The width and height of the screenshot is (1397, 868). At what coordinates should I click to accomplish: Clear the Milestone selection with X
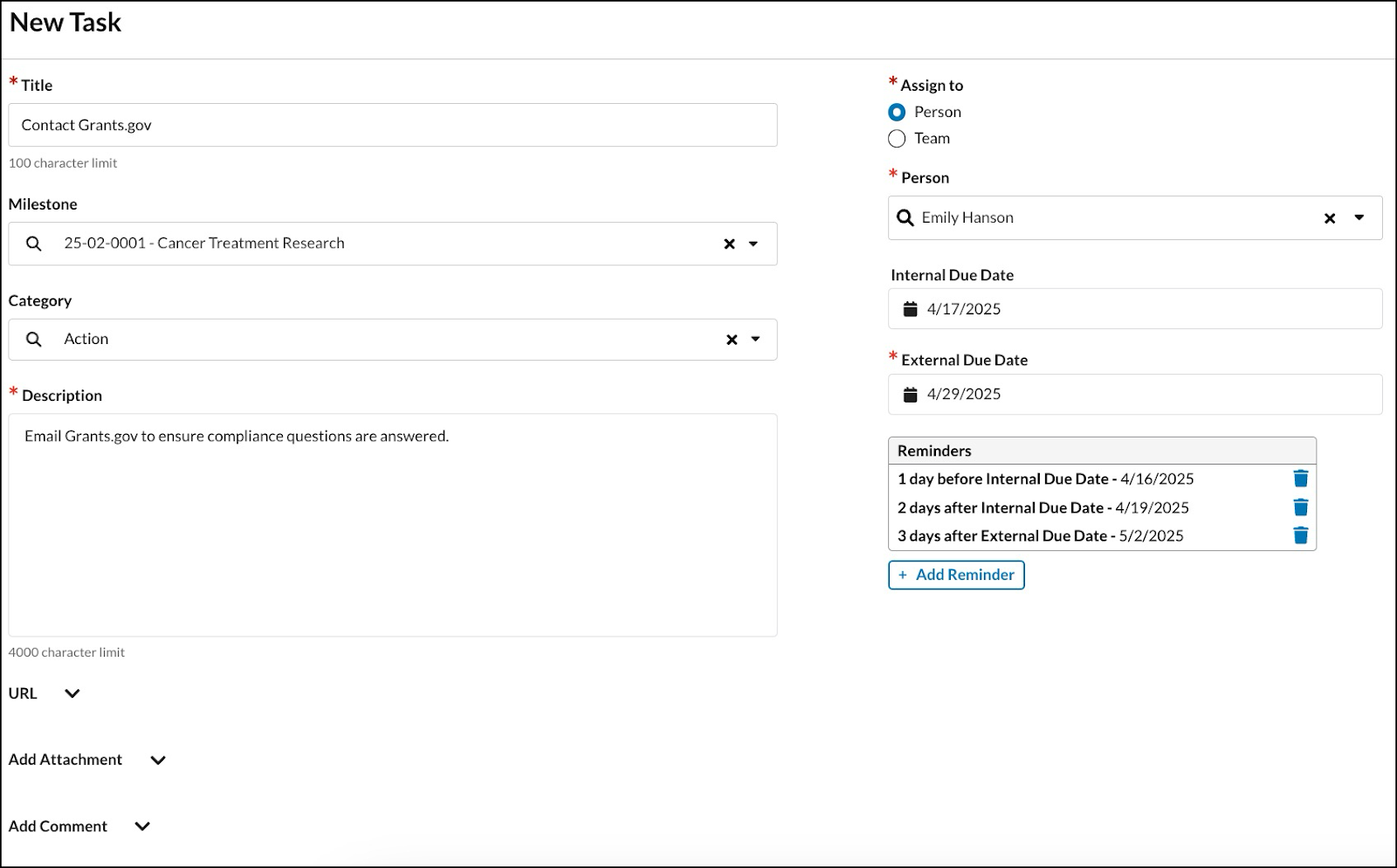[729, 245]
